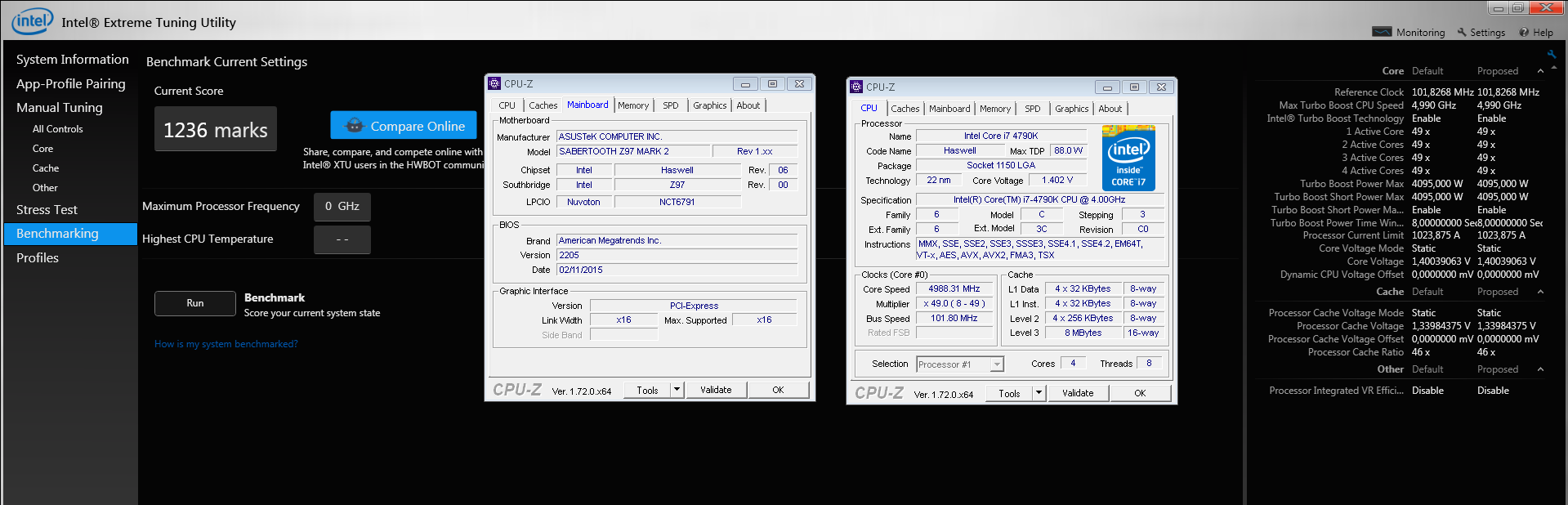Select Manual Tuning in sidebar
The image size is (1568, 505).
[60, 108]
